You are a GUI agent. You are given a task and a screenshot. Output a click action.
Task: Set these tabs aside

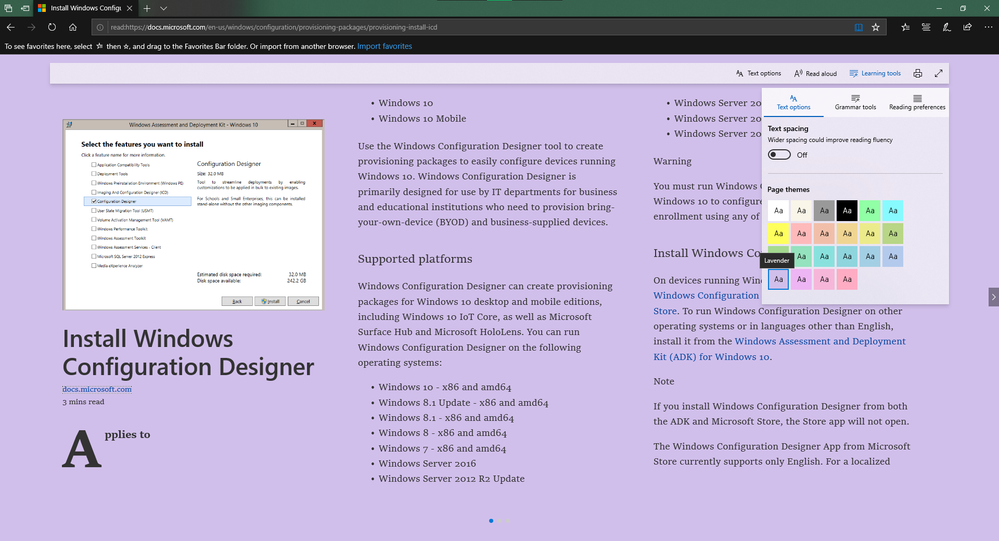pyautogui.click(x=25, y=8)
